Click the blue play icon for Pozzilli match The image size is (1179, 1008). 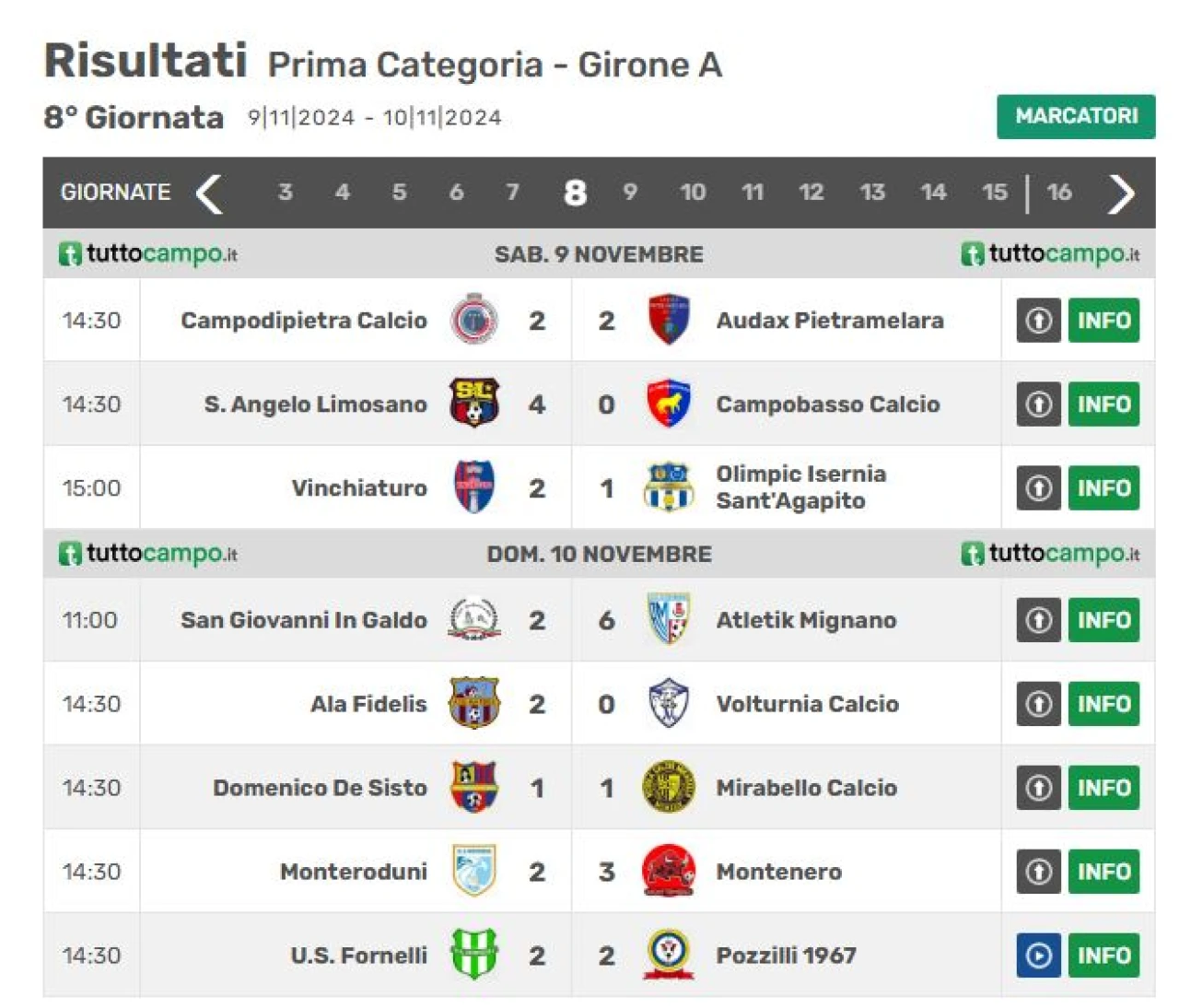point(1039,955)
